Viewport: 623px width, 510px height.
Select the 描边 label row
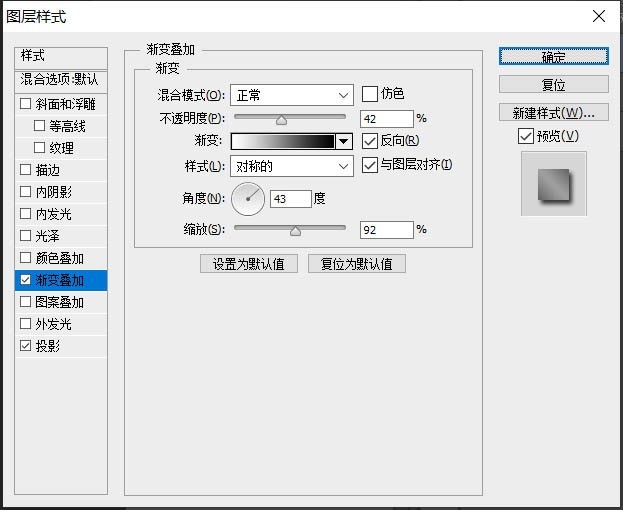[61, 170]
